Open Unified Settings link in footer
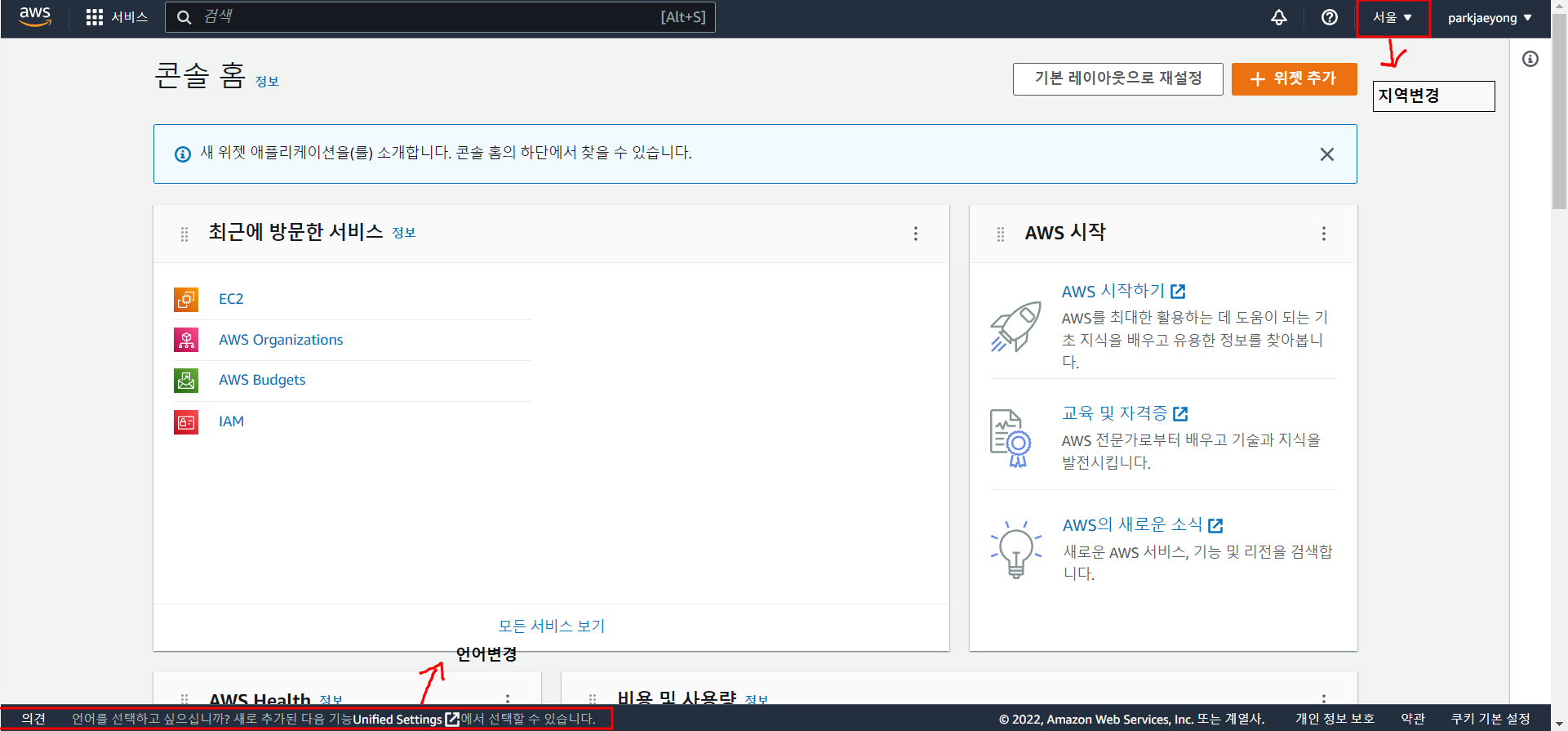 (406, 719)
